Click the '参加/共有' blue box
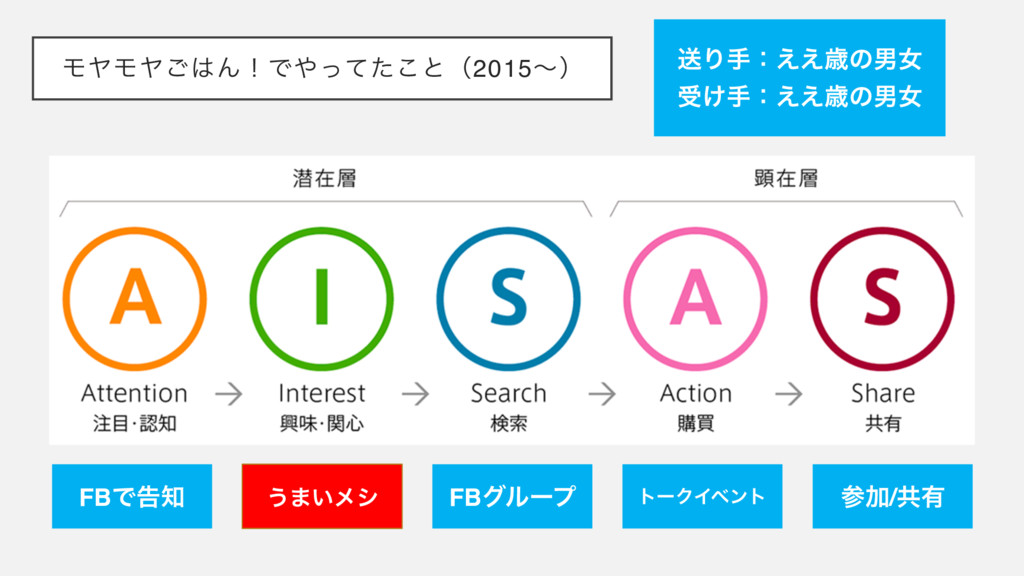This screenshot has width=1024, height=576. 892,496
